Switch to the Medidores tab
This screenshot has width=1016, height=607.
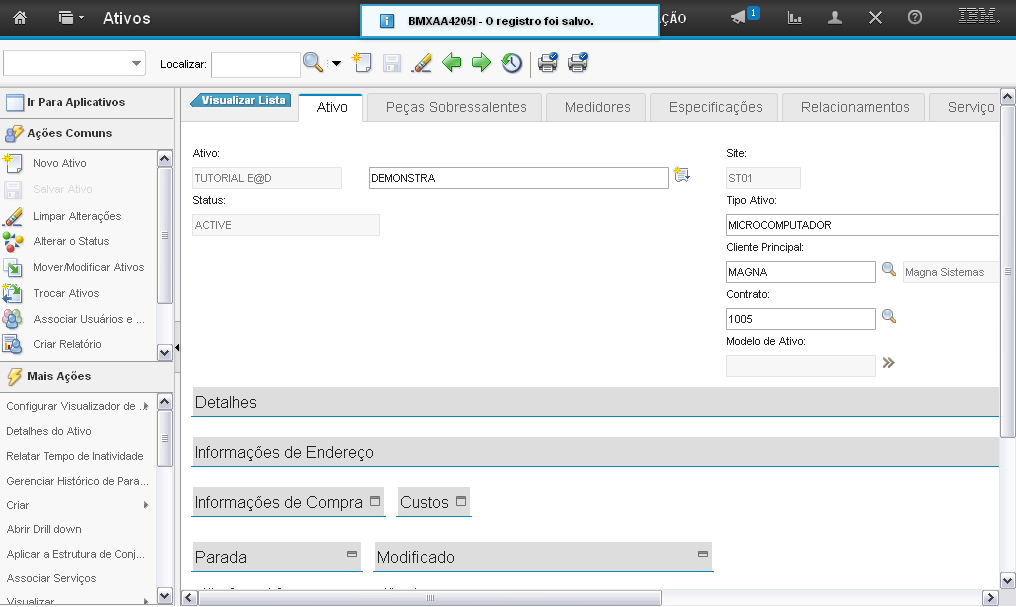[x=597, y=107]
